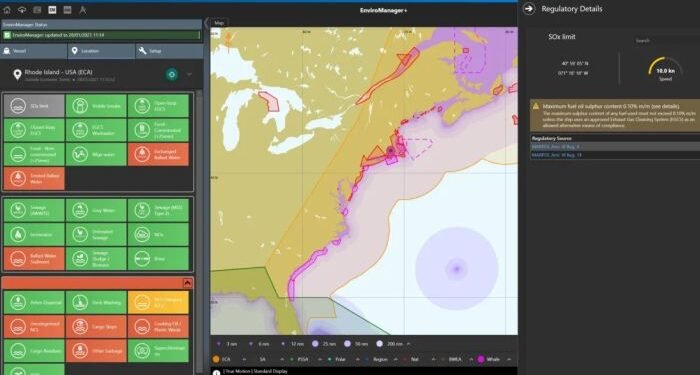700x375 pixels.
Task: Expand the SA layer options arrow
Action: click(x=281, y=359)
